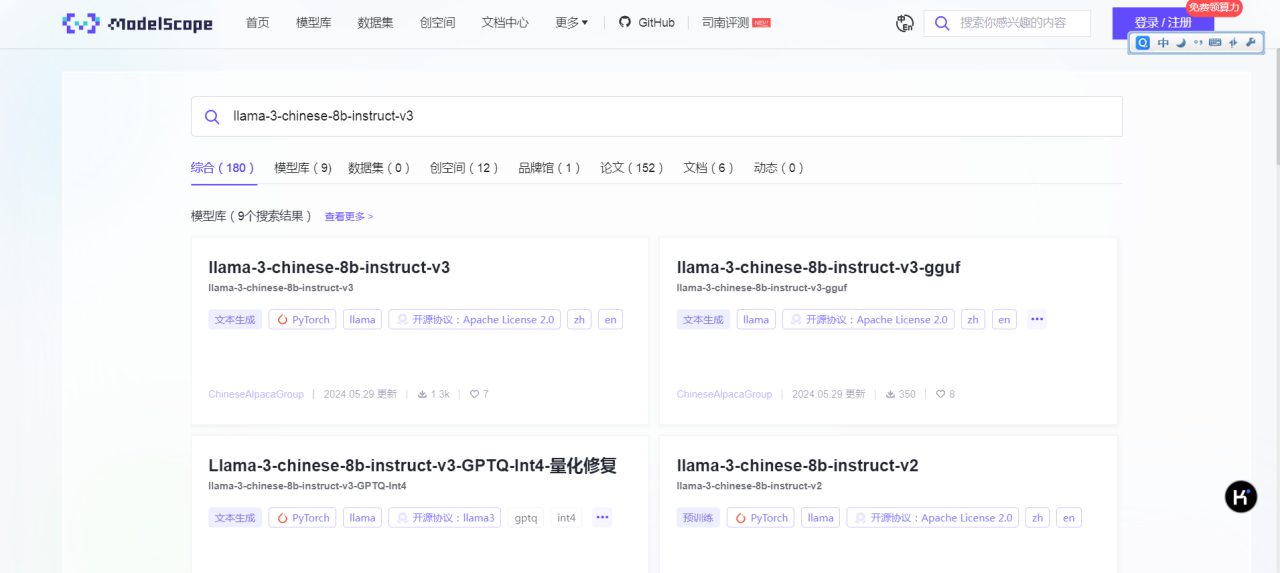Open 数据集 in top navigation
The height and width of the screenshot is (573, 1280).
375,22
